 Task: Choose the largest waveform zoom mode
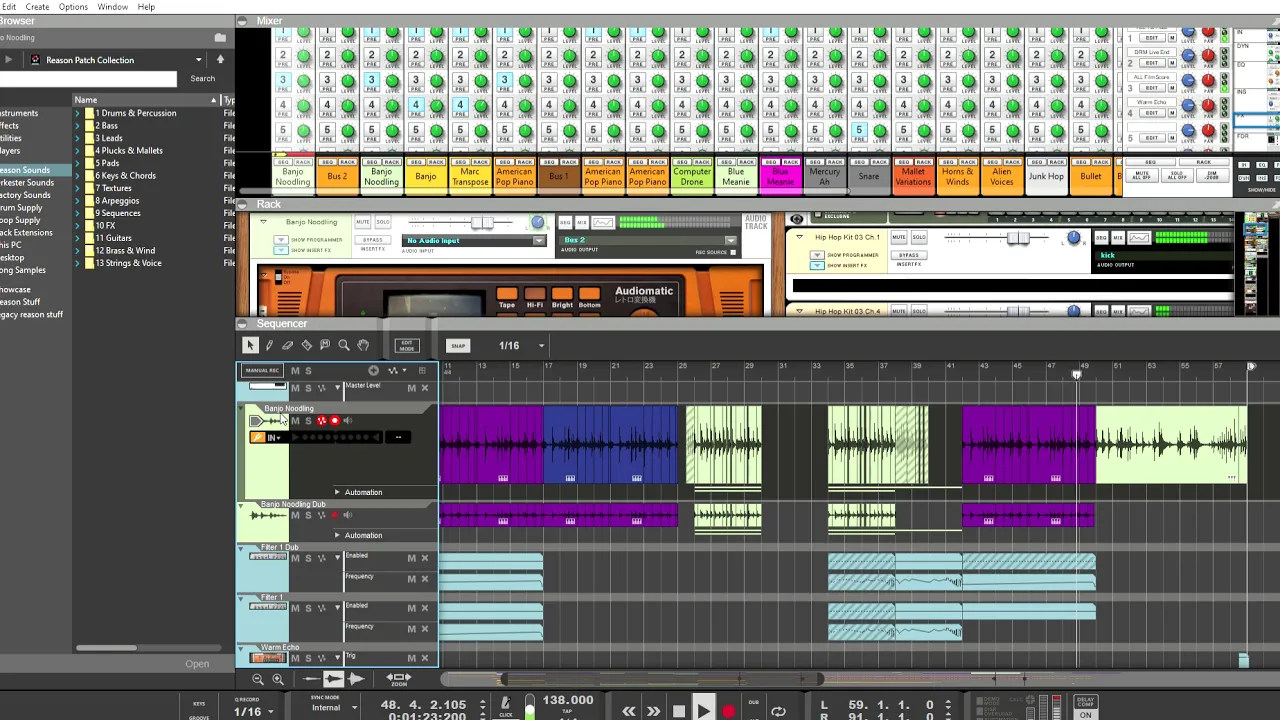point(356,679)
